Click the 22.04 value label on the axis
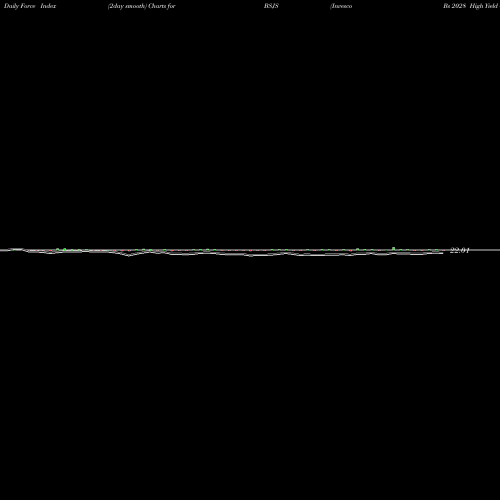 pyautogui.click(x=460, y=250)
